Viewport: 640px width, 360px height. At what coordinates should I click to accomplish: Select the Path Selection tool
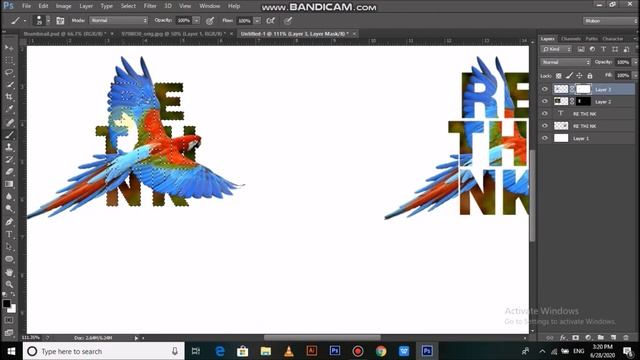pyautogui.click(x=9, y=247)
